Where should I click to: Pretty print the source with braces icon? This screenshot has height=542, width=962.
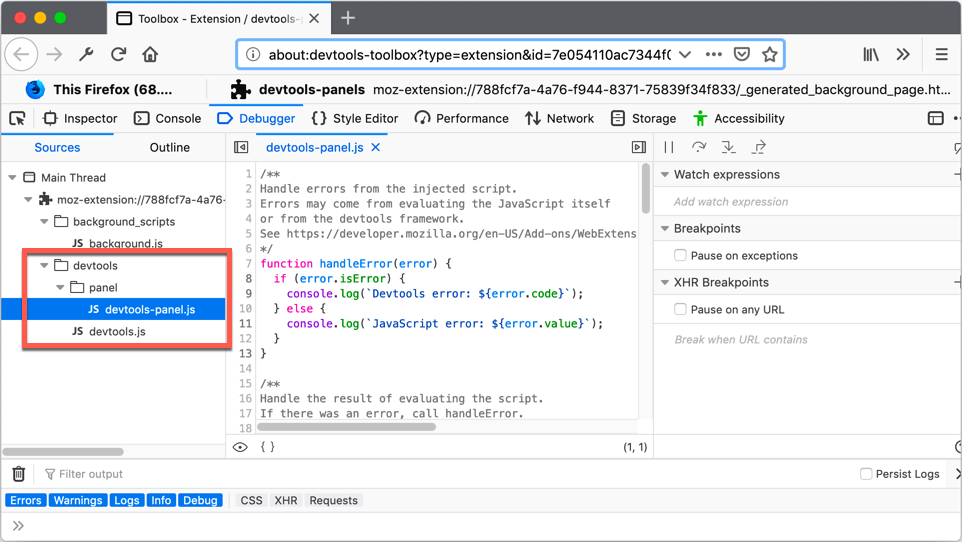tap(267, 447)
